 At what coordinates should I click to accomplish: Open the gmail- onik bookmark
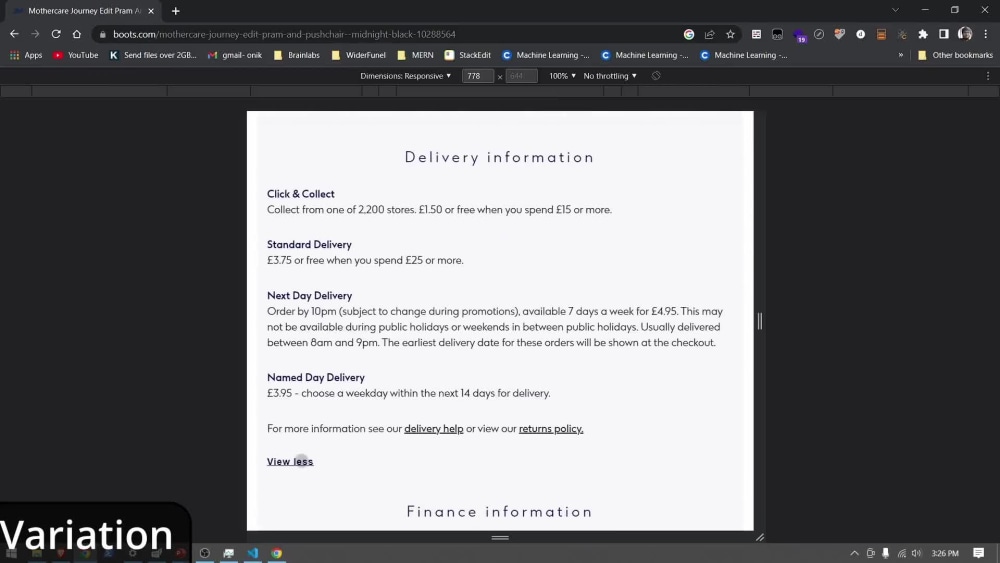tap(235, 55)
